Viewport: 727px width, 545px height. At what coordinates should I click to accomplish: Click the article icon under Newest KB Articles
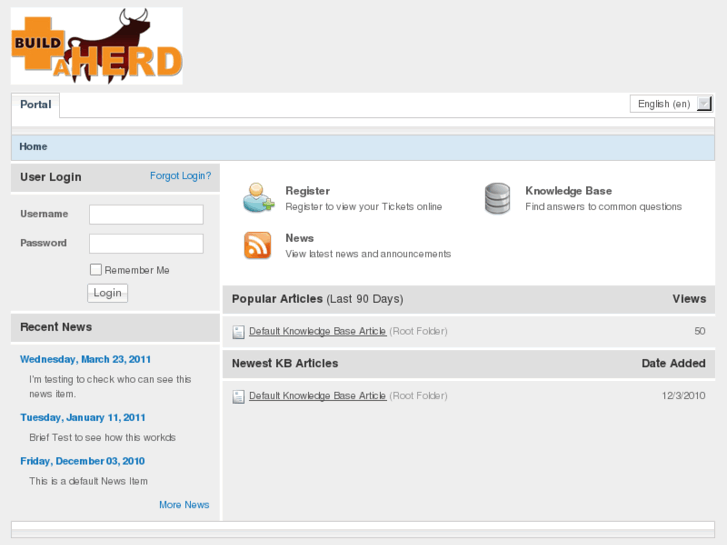pyautogui.click(x=238, y=397)
